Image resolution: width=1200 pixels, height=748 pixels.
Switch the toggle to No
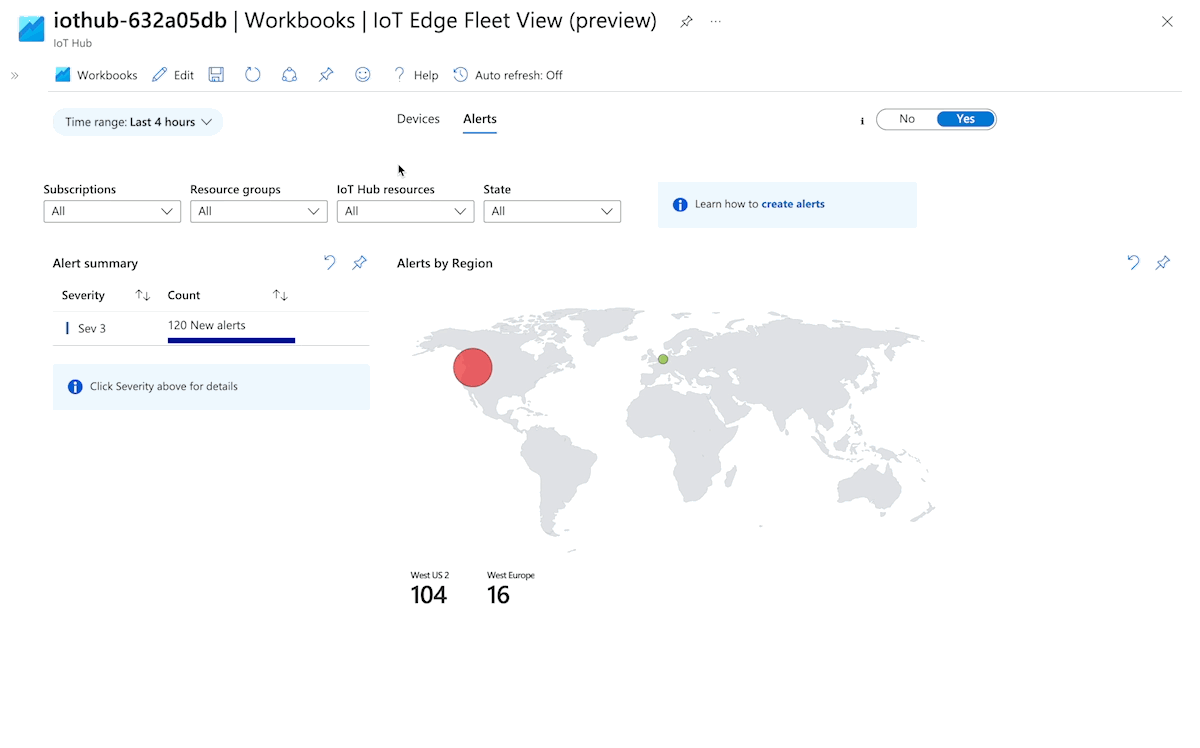(x=907, y=119)
